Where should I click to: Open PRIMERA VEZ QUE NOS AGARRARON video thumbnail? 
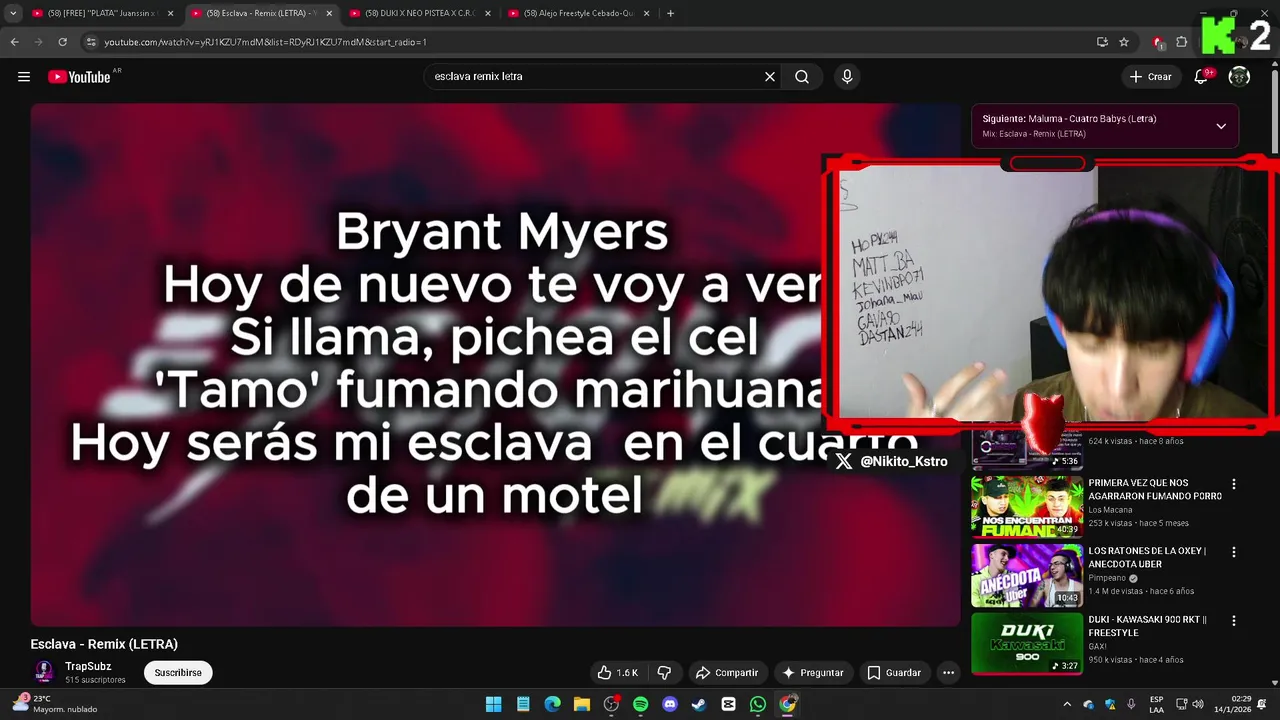click(x=1027, y=507)
